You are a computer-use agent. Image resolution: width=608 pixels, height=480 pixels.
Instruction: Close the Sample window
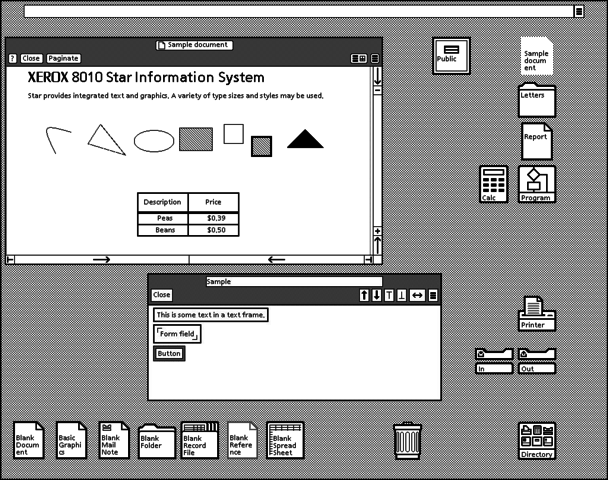click(162, 295)
